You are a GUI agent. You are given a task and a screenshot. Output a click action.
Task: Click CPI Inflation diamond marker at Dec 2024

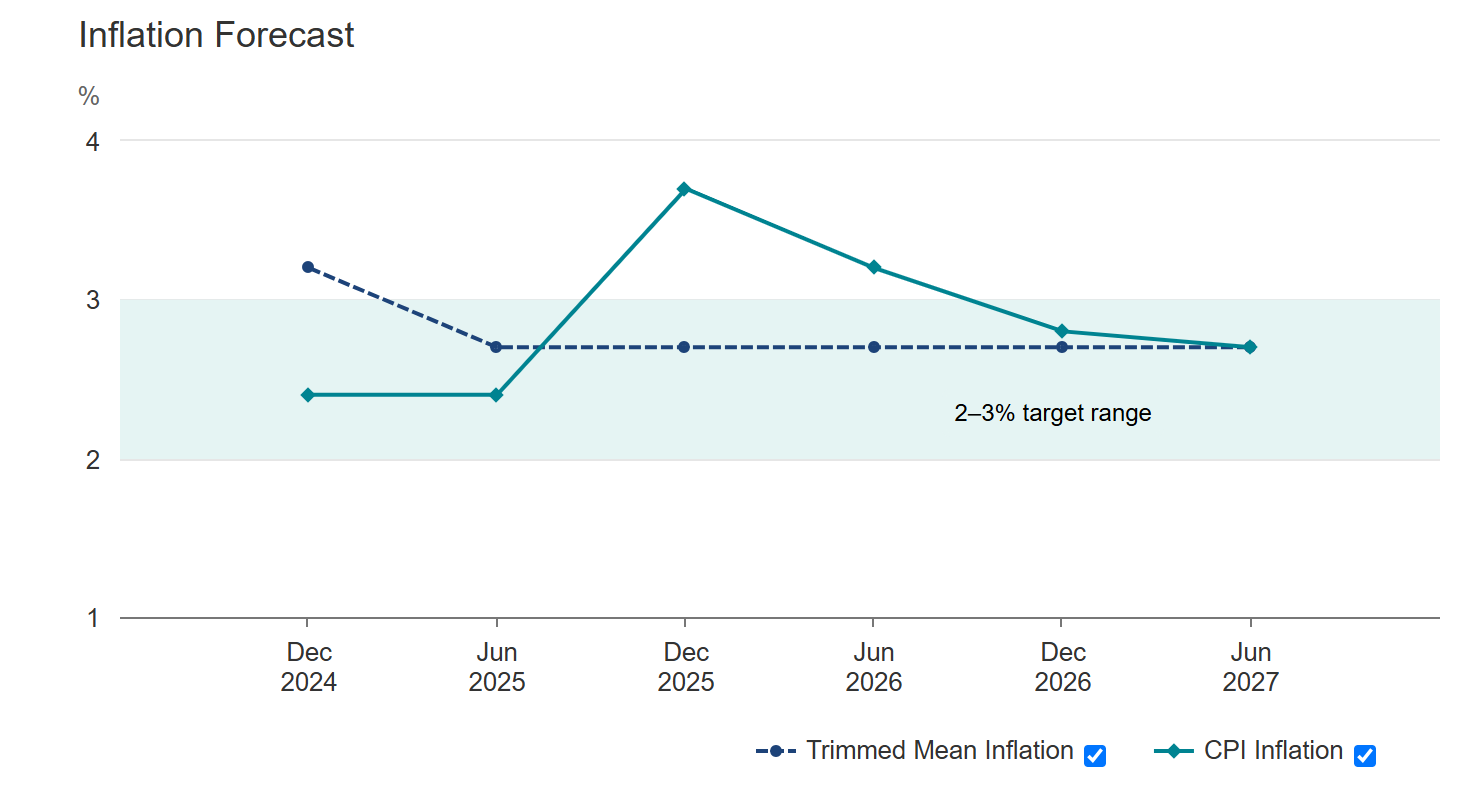(x=308, y=395)
